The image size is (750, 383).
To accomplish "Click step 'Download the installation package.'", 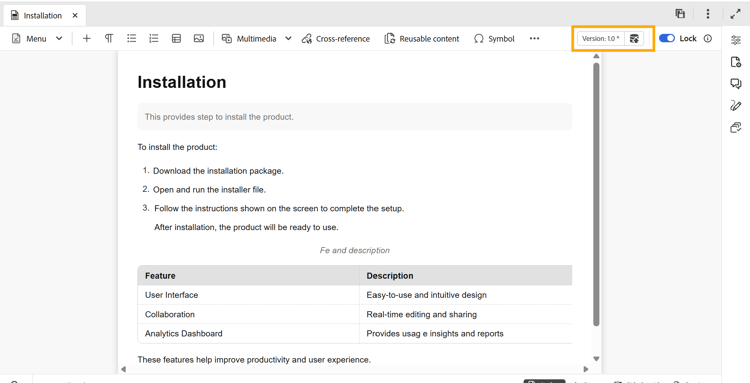I will (218, 171).
